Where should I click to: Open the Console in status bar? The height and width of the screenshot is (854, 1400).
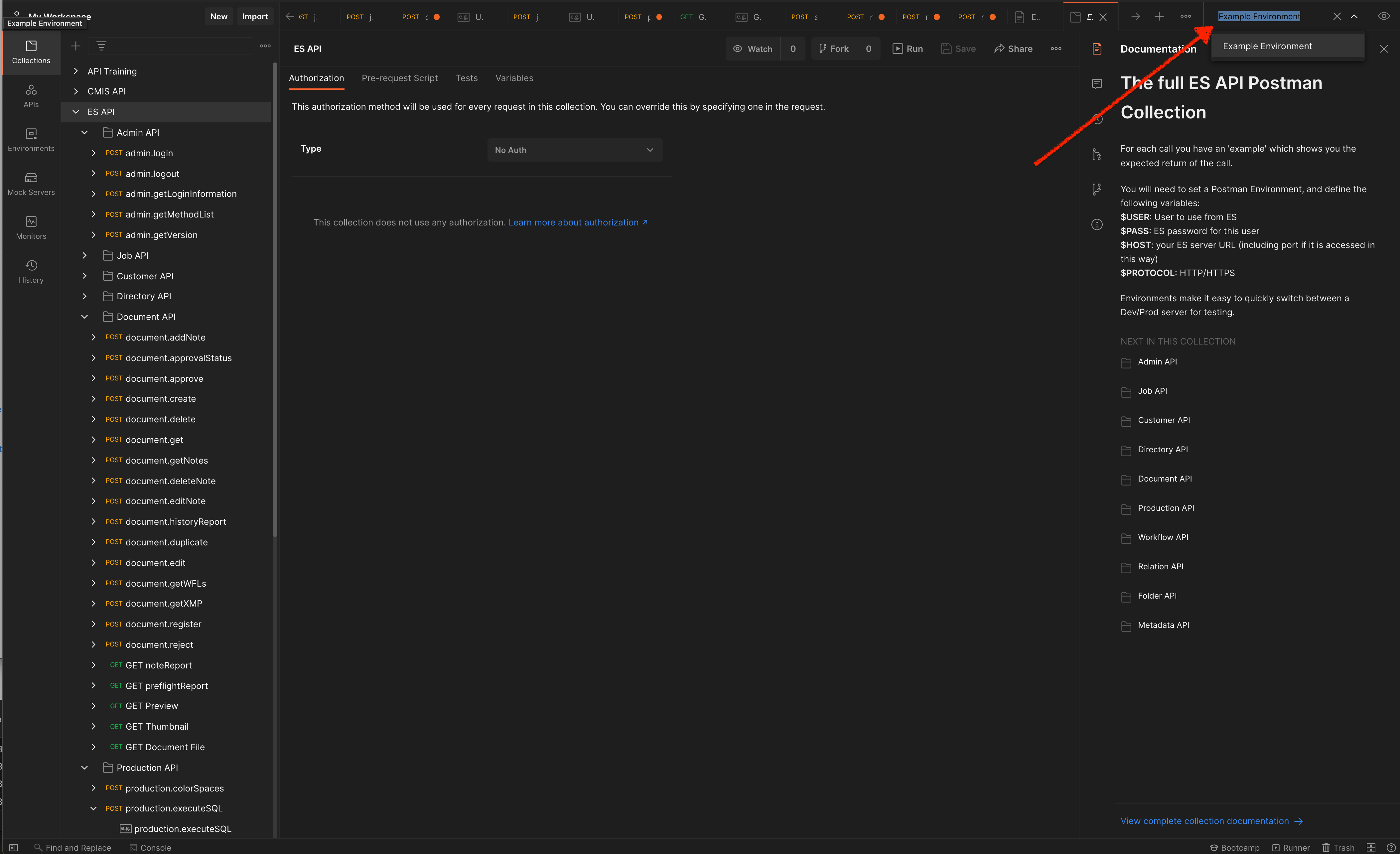coord(150,847)
